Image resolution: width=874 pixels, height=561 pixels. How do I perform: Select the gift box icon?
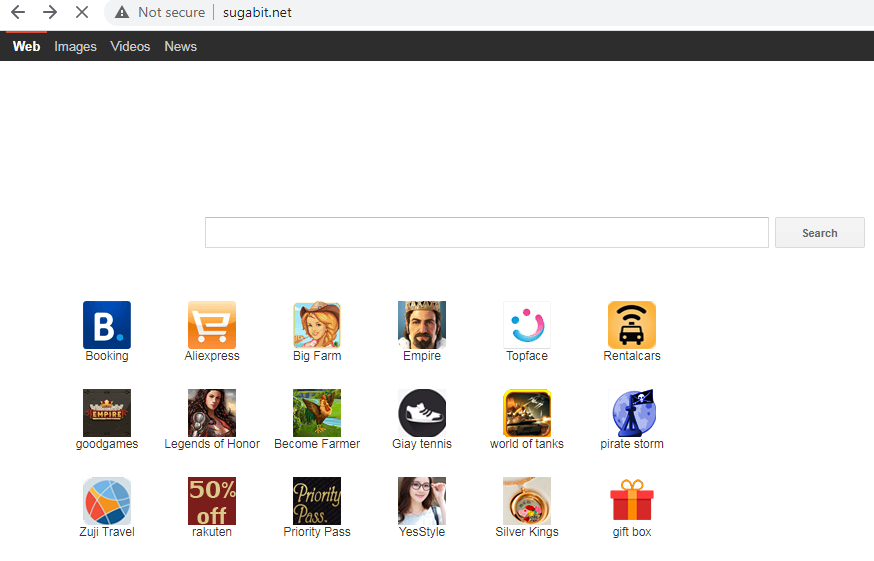(632, 501)
